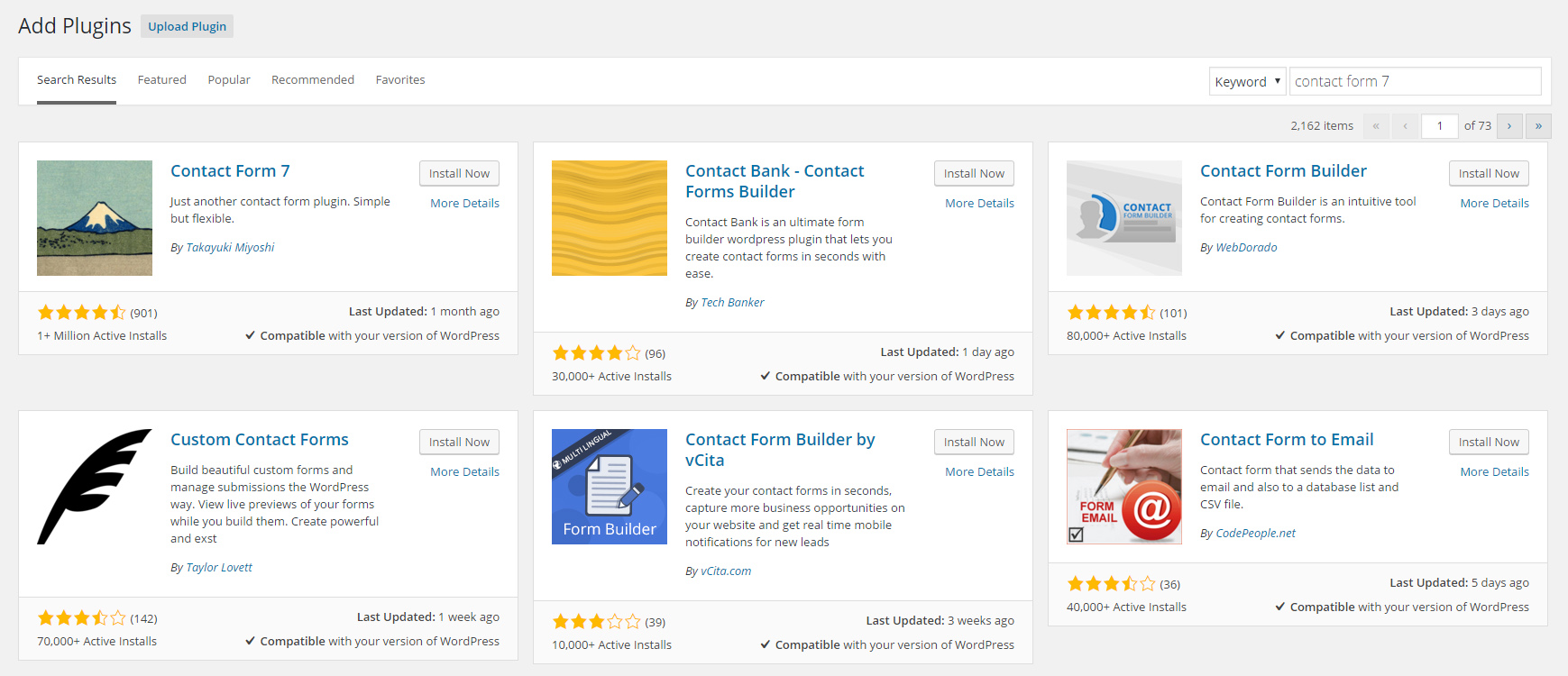This screenshot has height=676, width=1568.
Task: Open More Details for Contact Form to Email
Action: (x=1494, y=471)
